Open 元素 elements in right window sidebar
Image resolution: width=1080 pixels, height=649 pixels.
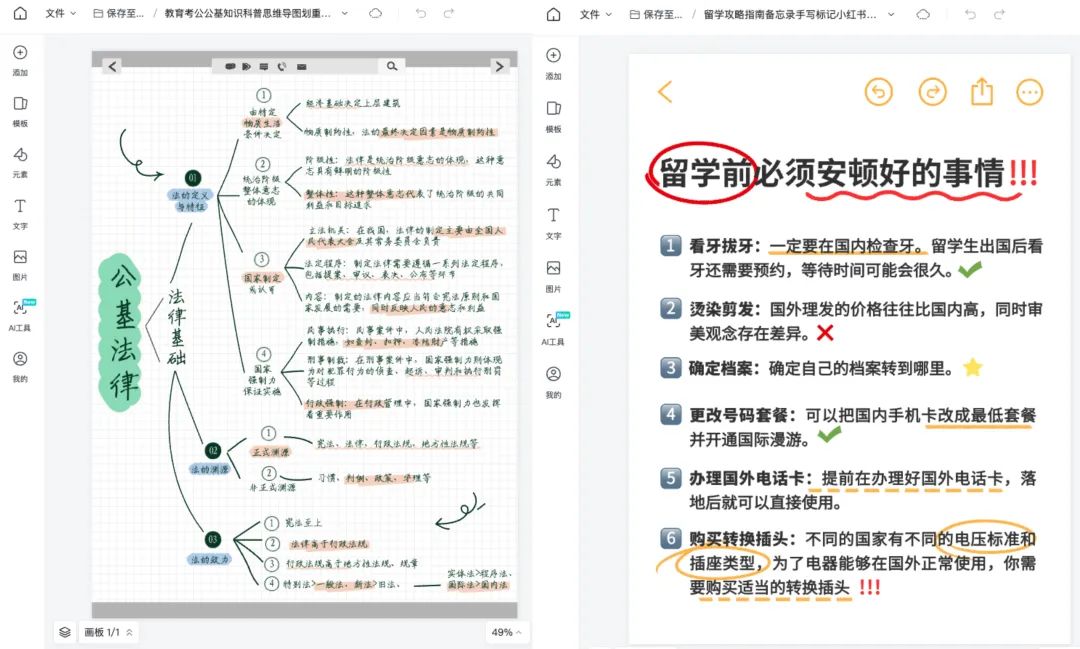[x=553, y=169]
